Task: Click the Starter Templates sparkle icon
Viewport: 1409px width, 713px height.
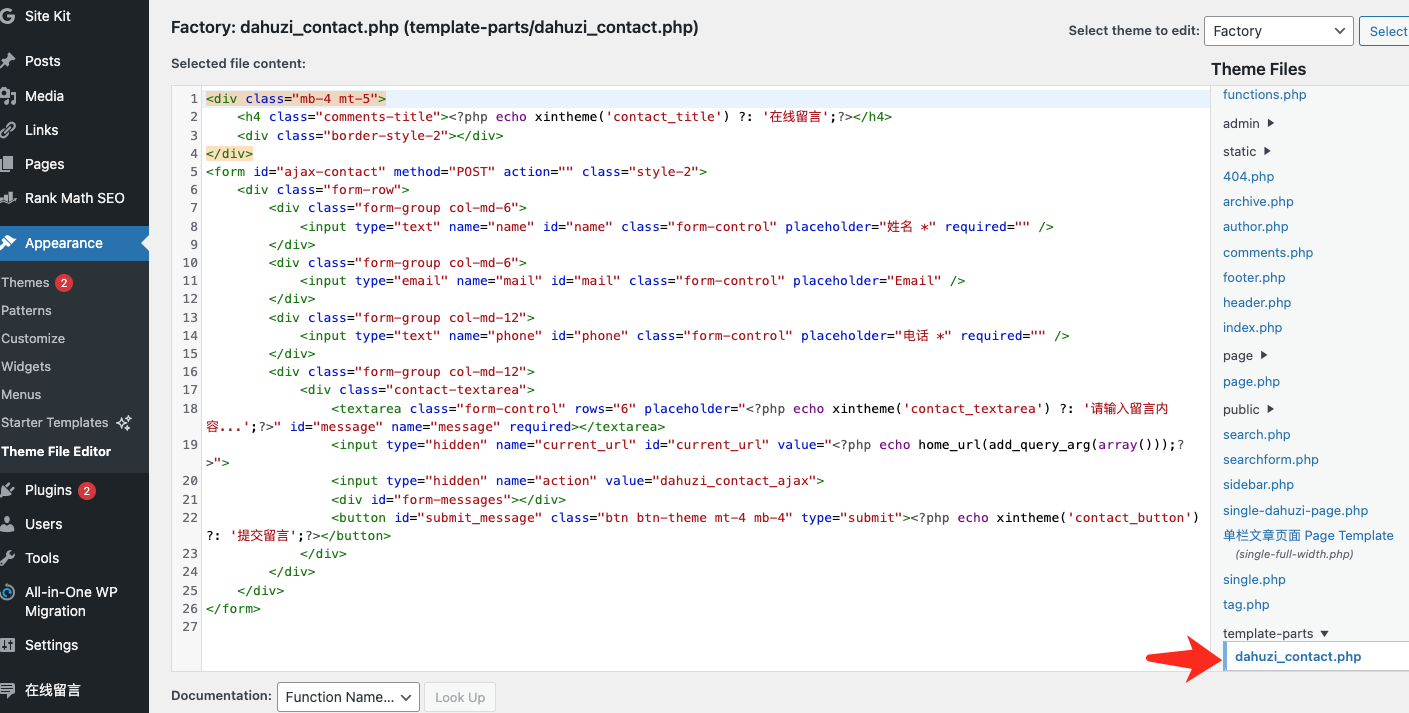Action: (x=124, y=423)
